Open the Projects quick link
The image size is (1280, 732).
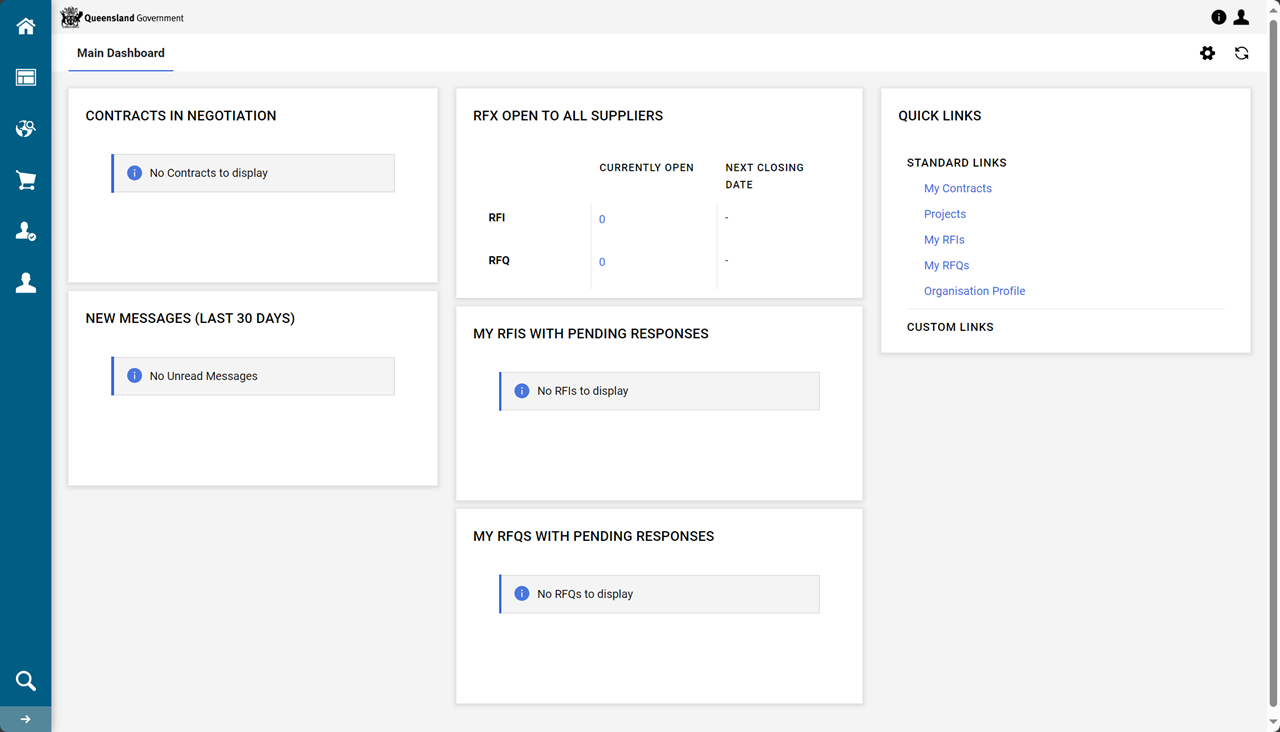point(945,214)
